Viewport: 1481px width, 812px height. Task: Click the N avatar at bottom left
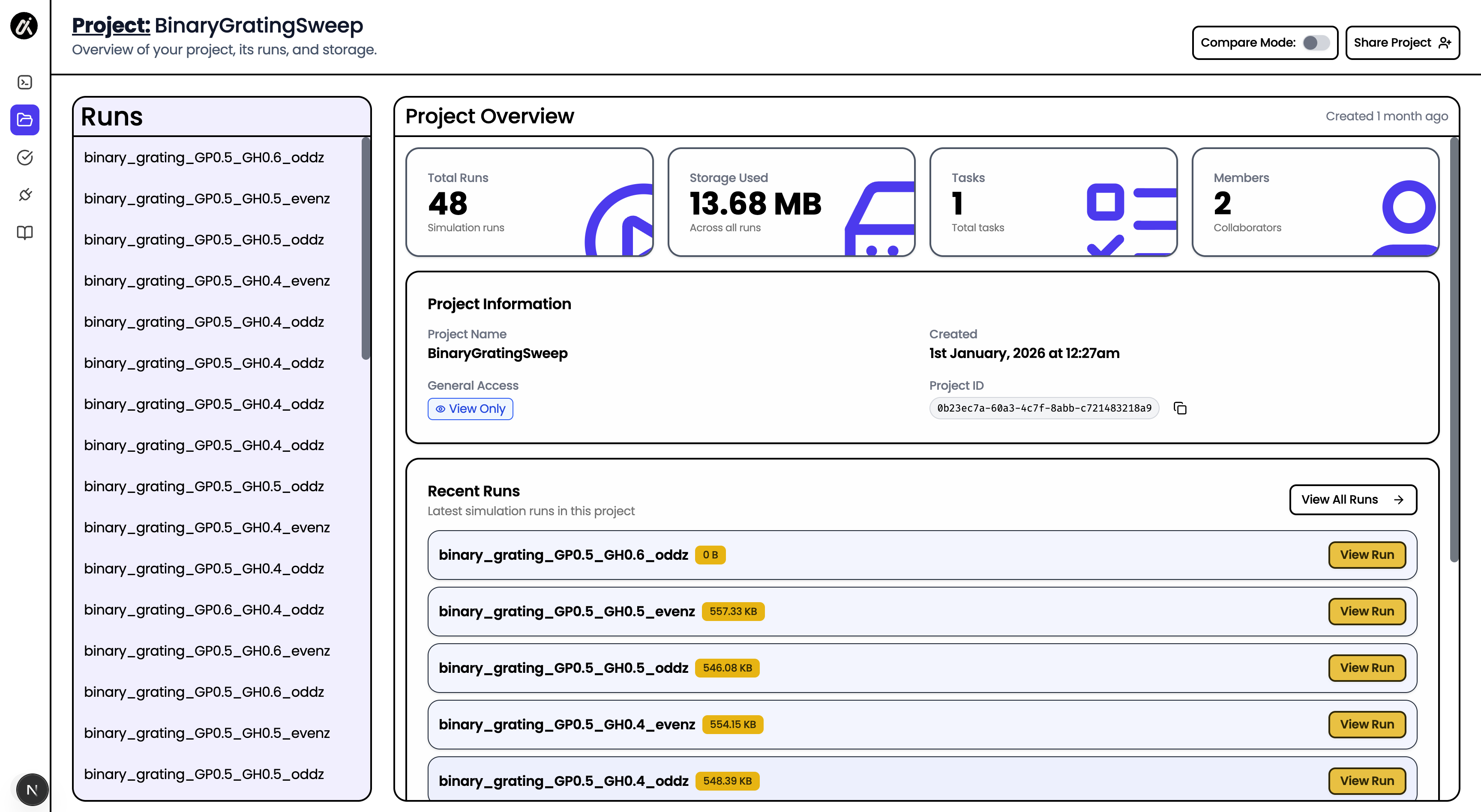pyautogui.click(x=32, y=789)
